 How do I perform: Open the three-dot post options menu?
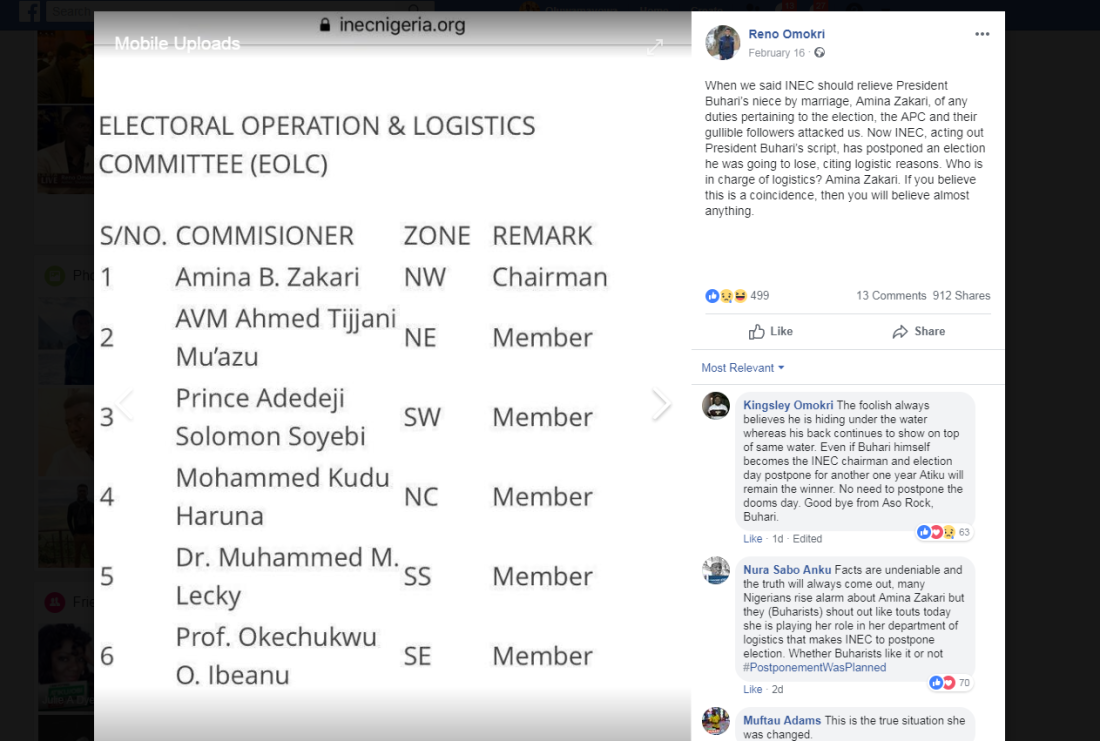tap(981, 34)
